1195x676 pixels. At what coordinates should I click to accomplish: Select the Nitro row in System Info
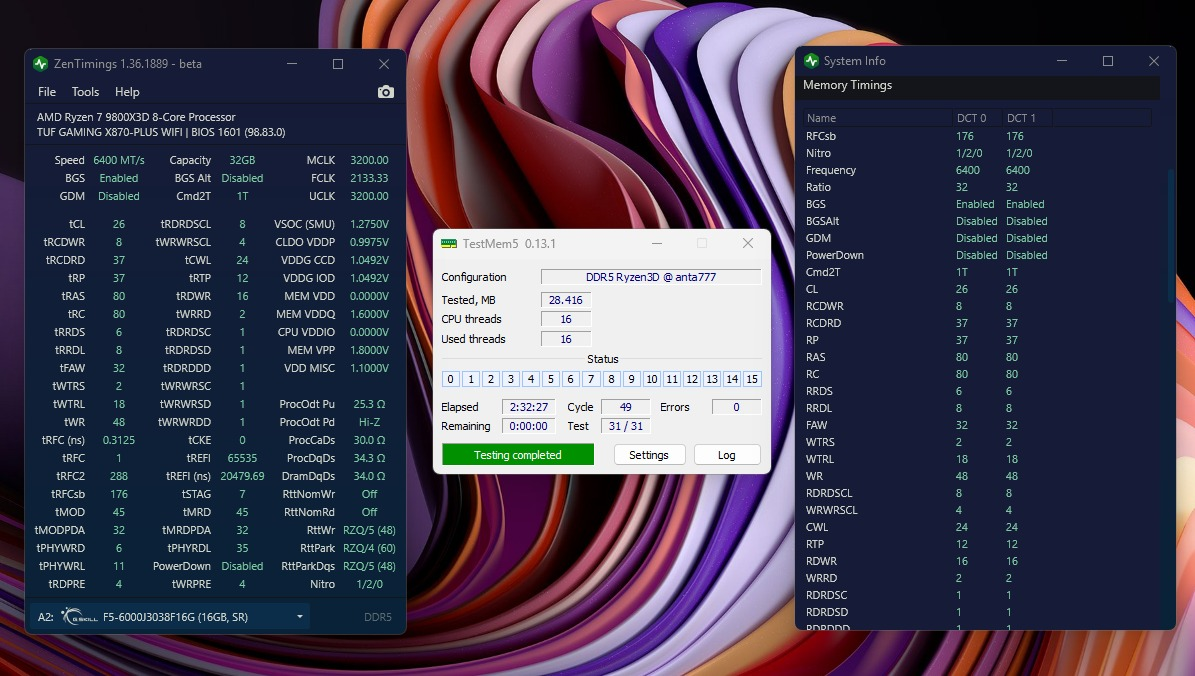tap(977, 153)
